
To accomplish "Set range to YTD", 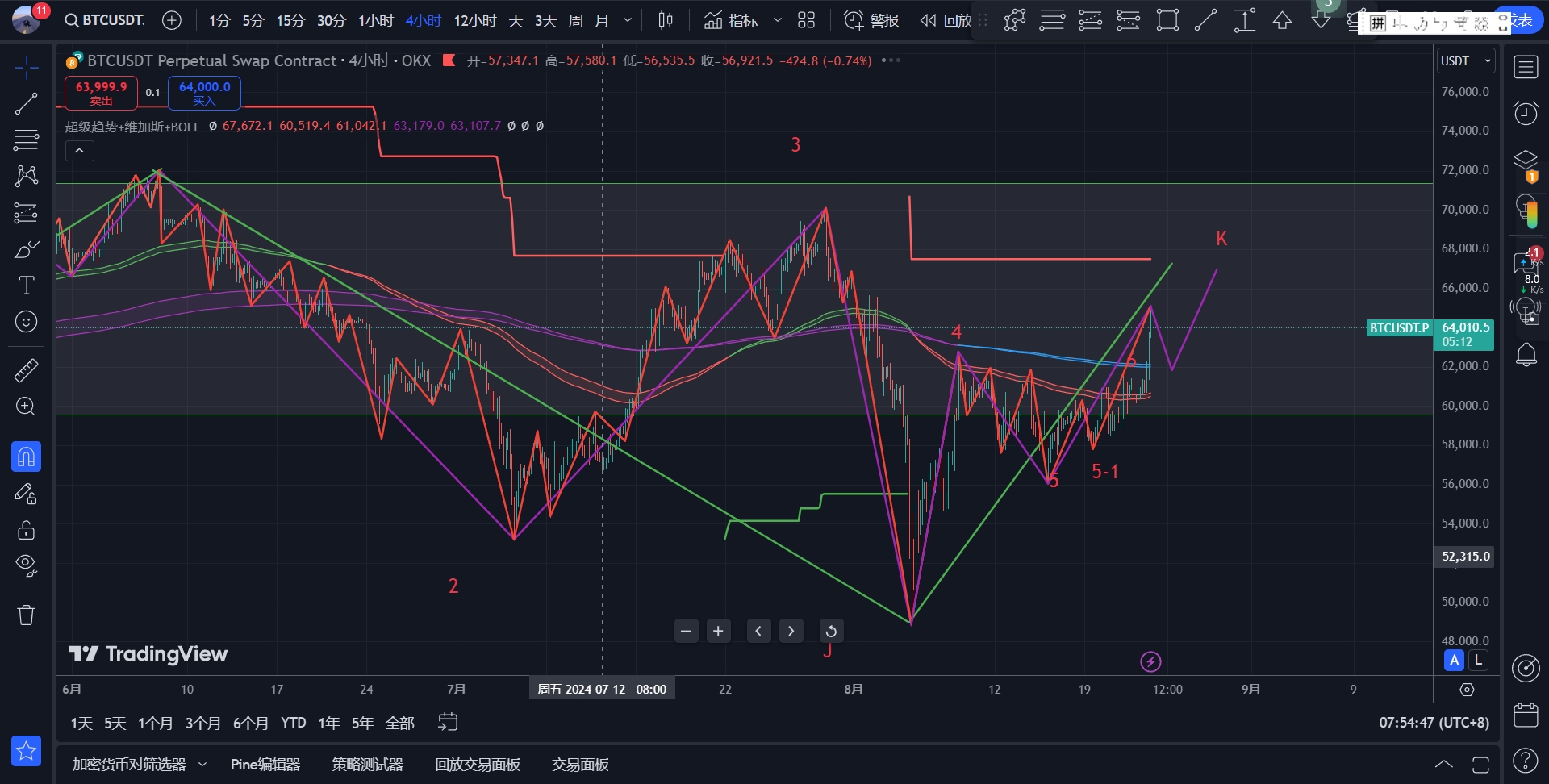I will coord(293,723).
